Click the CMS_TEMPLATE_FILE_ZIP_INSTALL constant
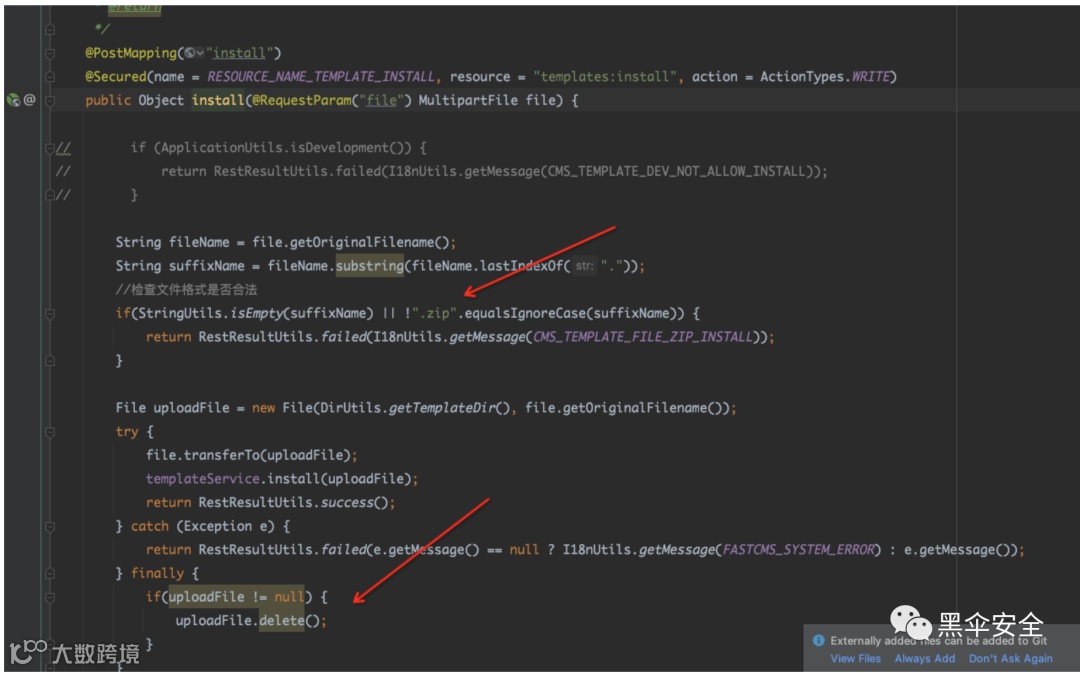The height and width of the screenshot is (673, 1080). tap(643, 337)
